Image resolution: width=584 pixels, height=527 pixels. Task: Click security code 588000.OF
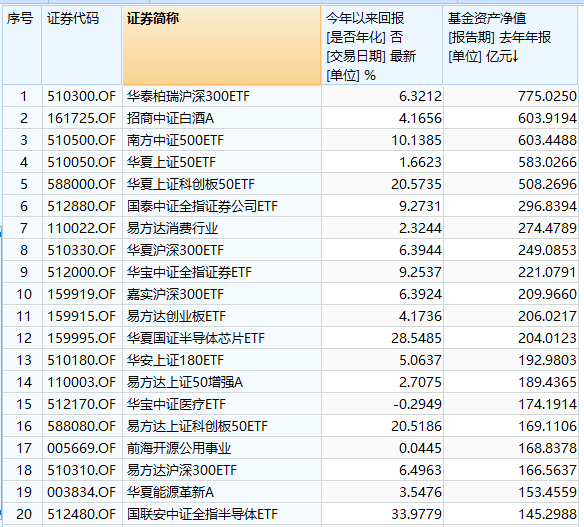(82, 184)
